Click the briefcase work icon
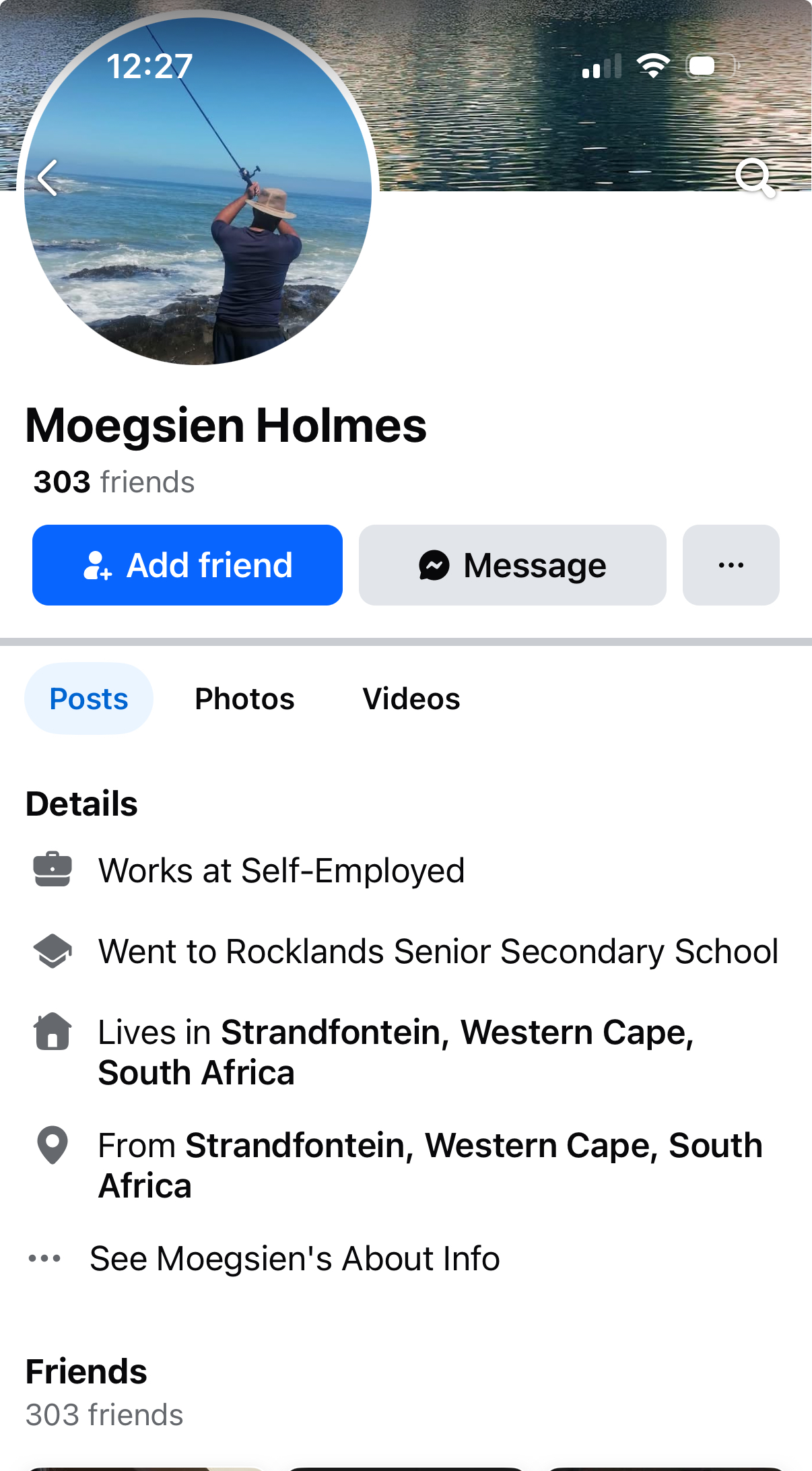The height and width of the screenshot is (1471, 812). point(53,870)
